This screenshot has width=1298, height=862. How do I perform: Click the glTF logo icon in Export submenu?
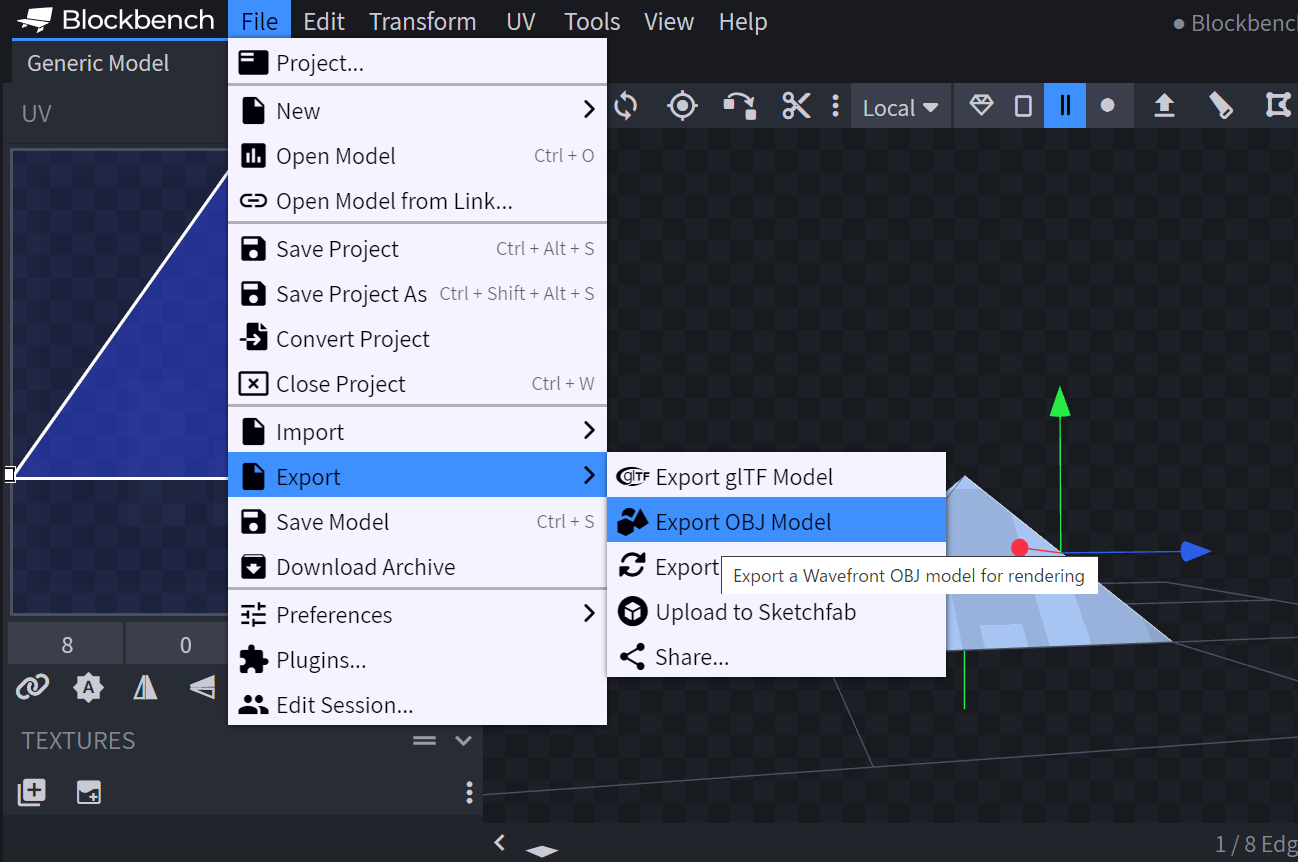pos(632,477)
